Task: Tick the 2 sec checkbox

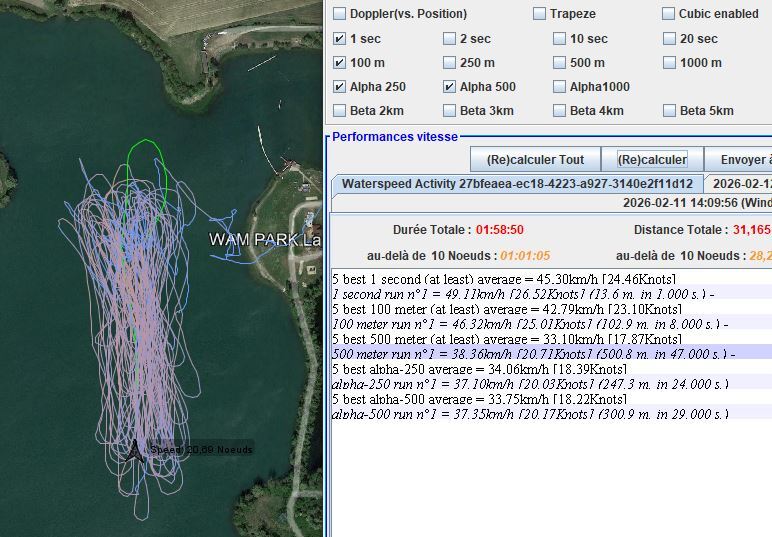Action: (x=449, y=38)
